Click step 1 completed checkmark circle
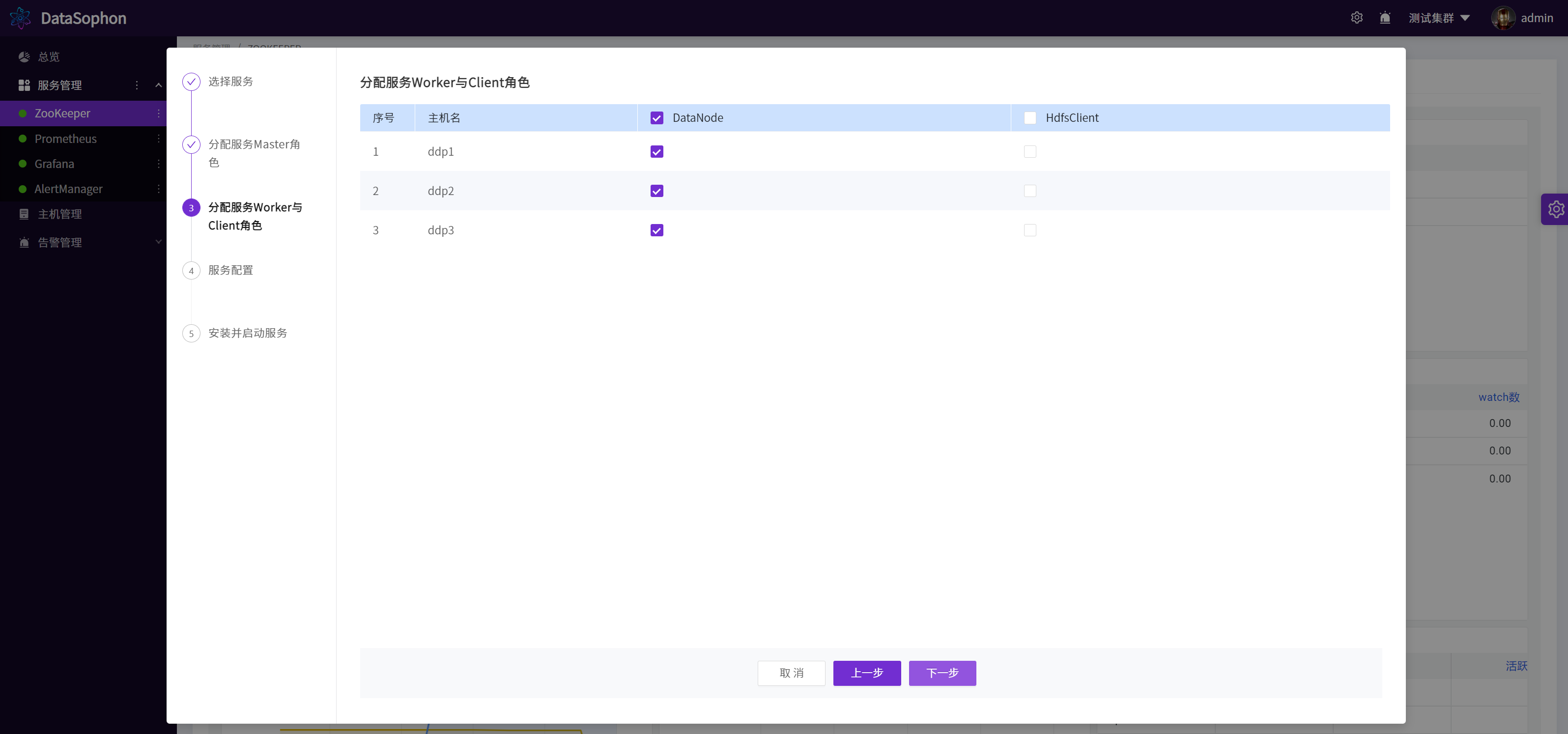This screenshot has width=1568, height=734. (x=191, y=82)
